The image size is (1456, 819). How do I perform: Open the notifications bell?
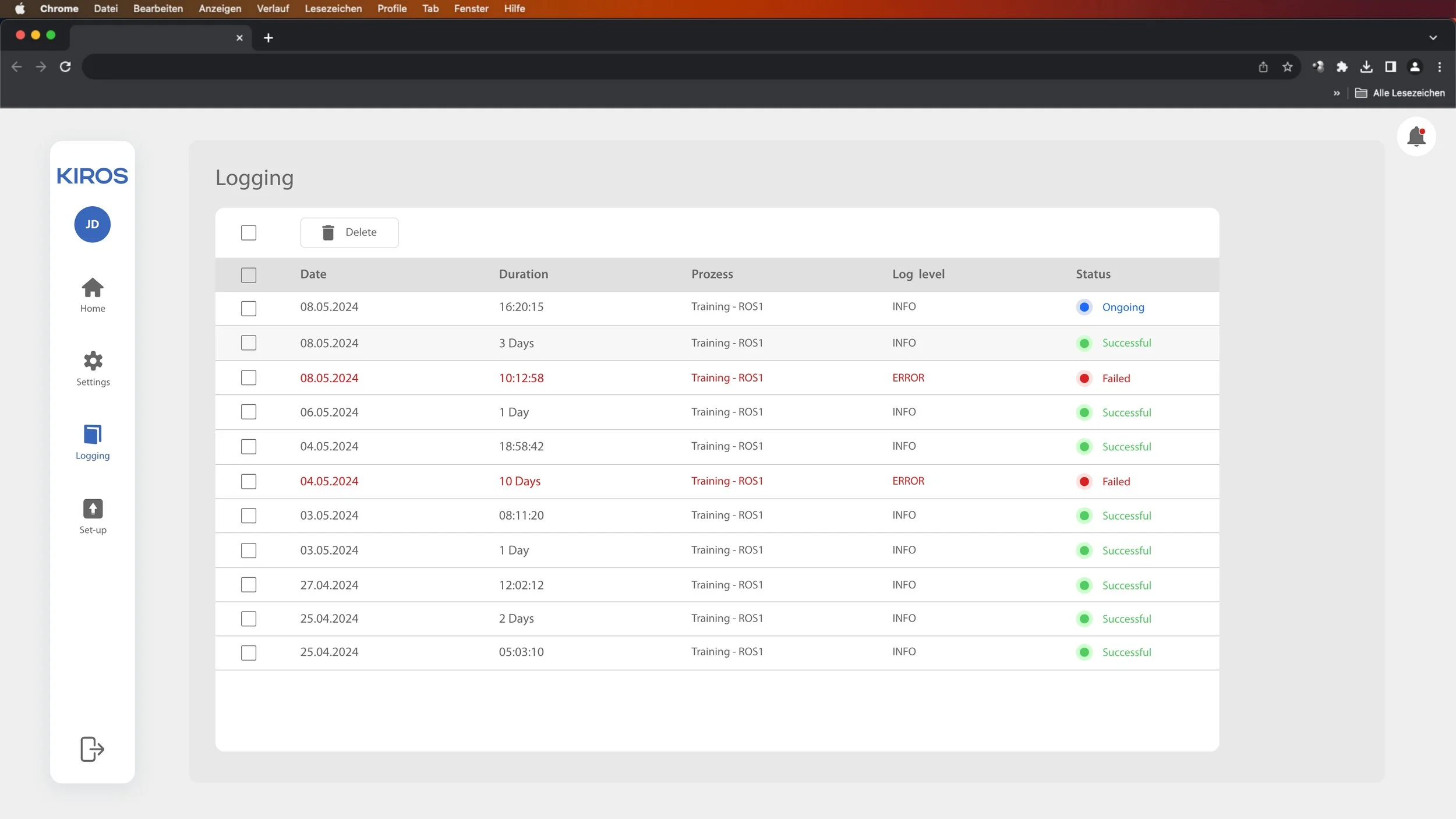coord(1416,137)
